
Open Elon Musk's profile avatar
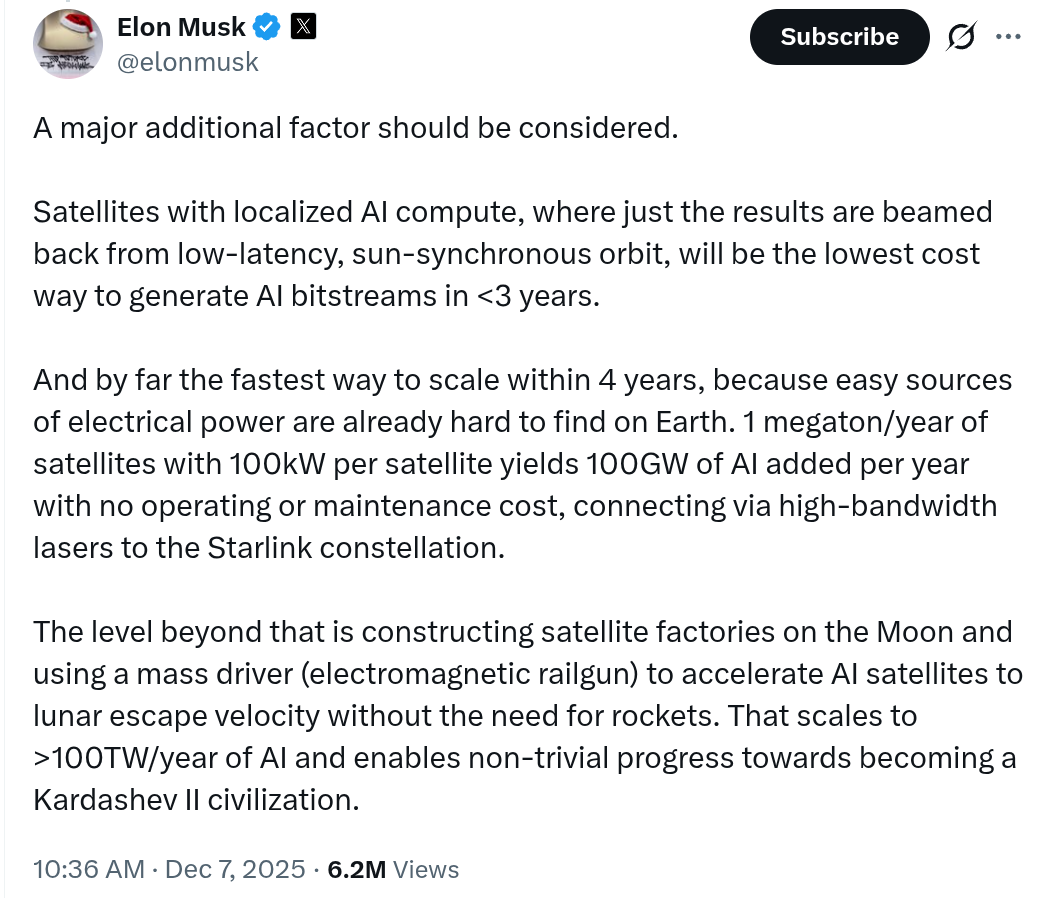(68, 43)
